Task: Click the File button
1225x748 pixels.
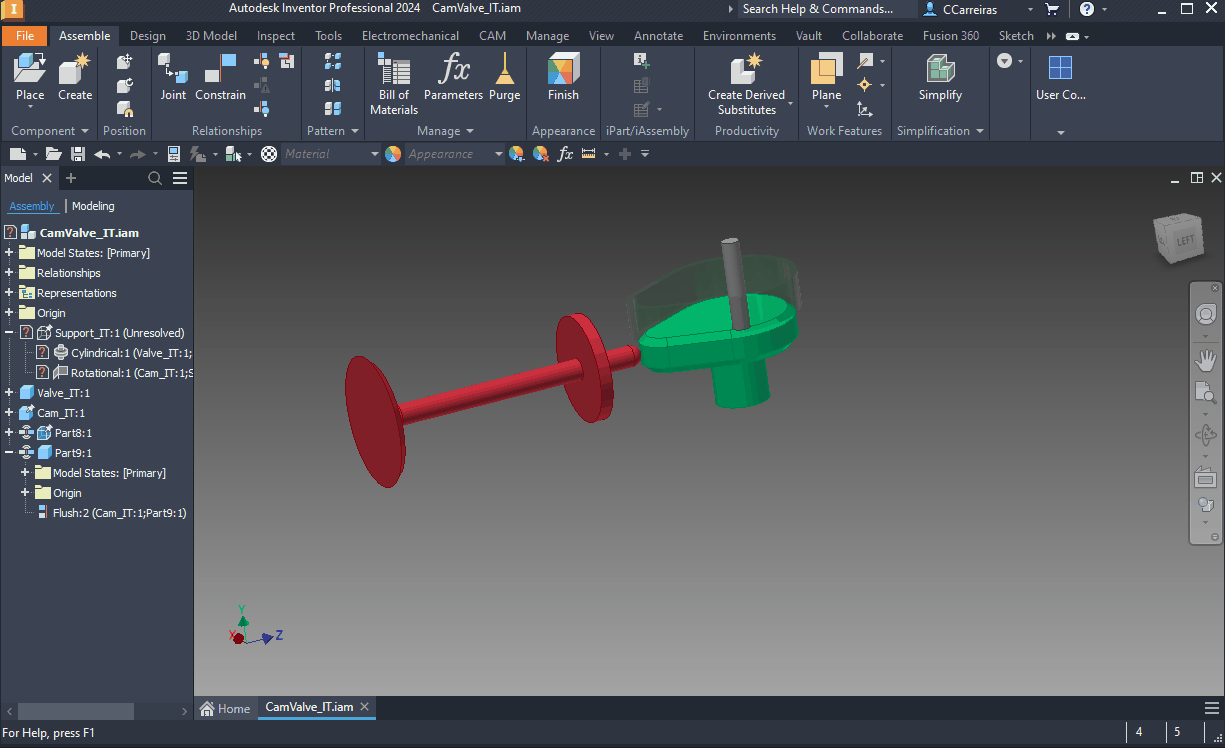Action: pyautogui.click(x=25, y=36)
